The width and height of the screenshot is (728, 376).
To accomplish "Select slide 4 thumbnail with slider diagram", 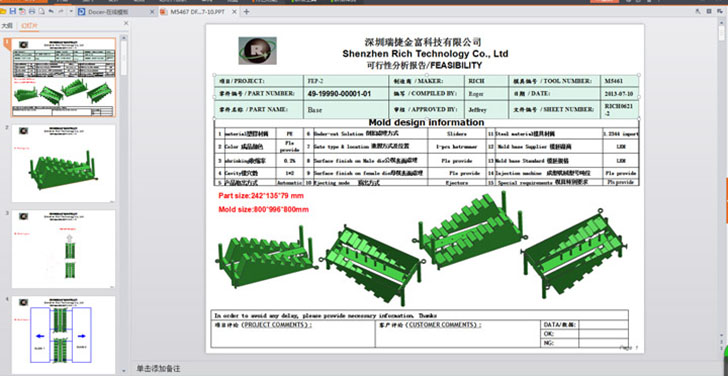I will [64, 335].
